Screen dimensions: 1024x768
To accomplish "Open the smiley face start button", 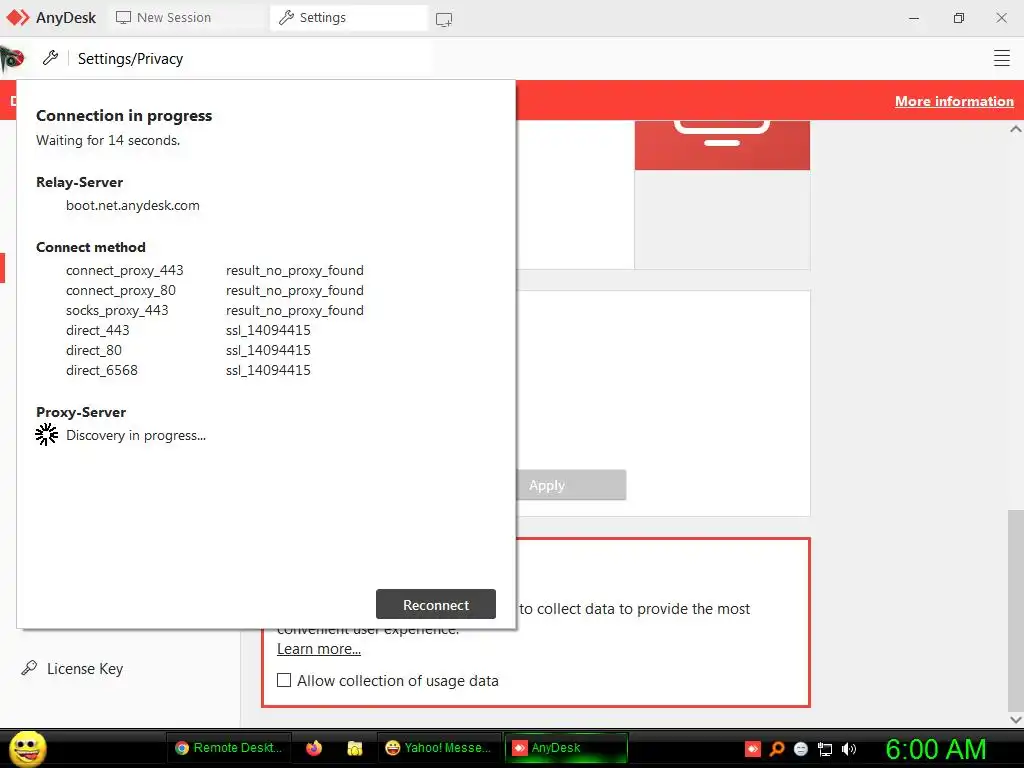I will 27,748.
